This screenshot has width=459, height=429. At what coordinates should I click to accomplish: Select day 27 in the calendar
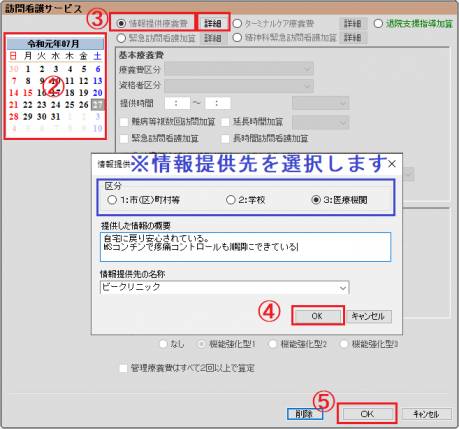98,105
